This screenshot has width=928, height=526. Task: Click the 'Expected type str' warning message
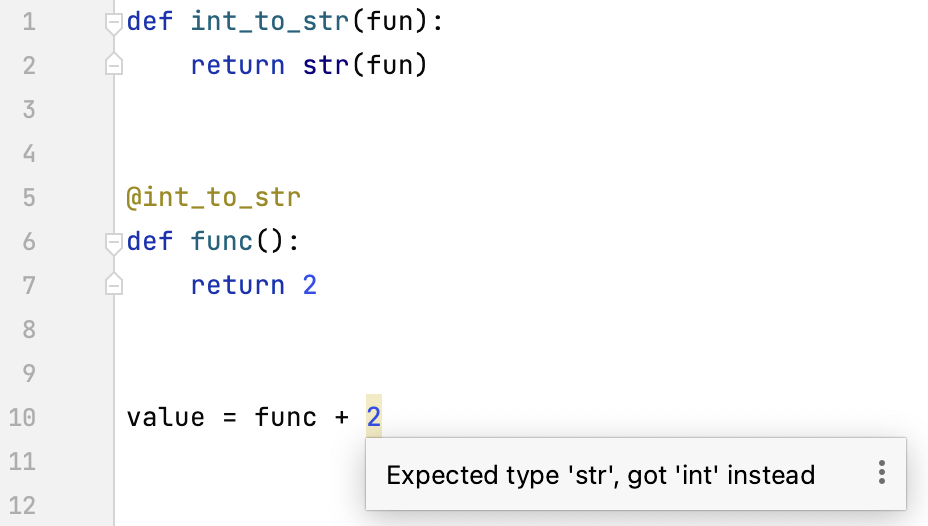click(600, 475)
